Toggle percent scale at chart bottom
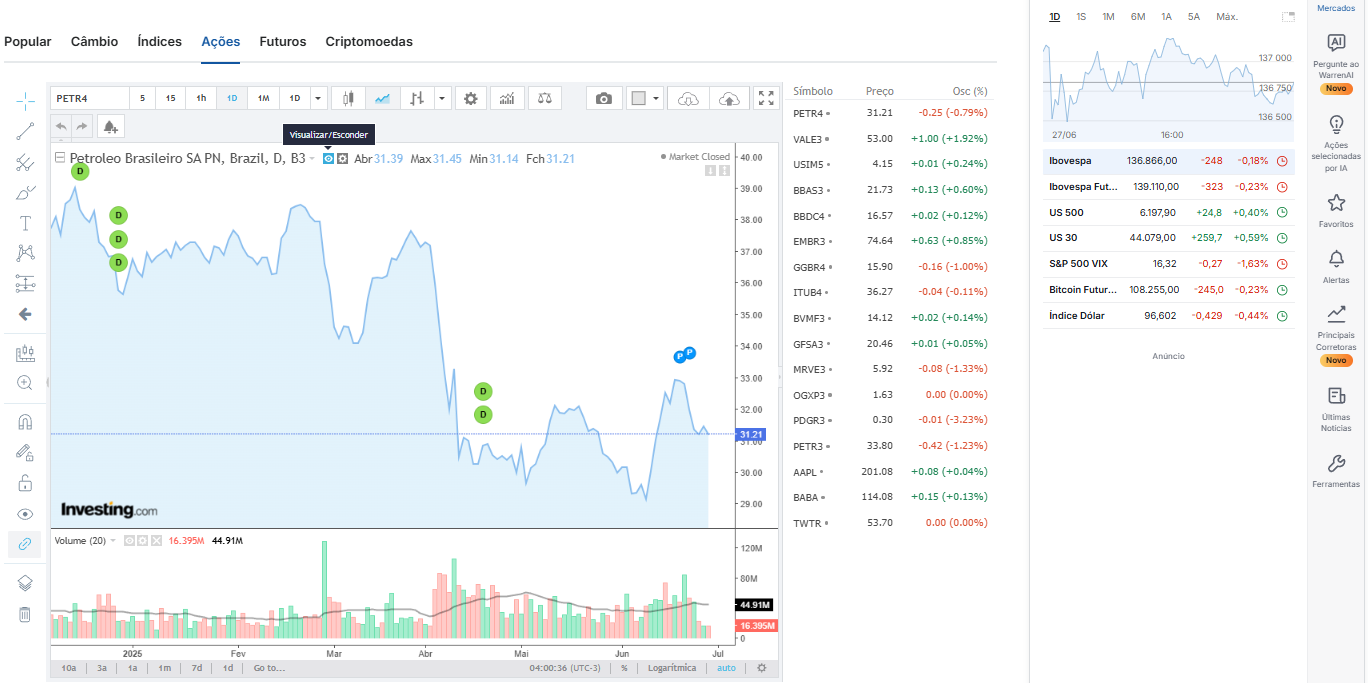 tap(624, 668)
